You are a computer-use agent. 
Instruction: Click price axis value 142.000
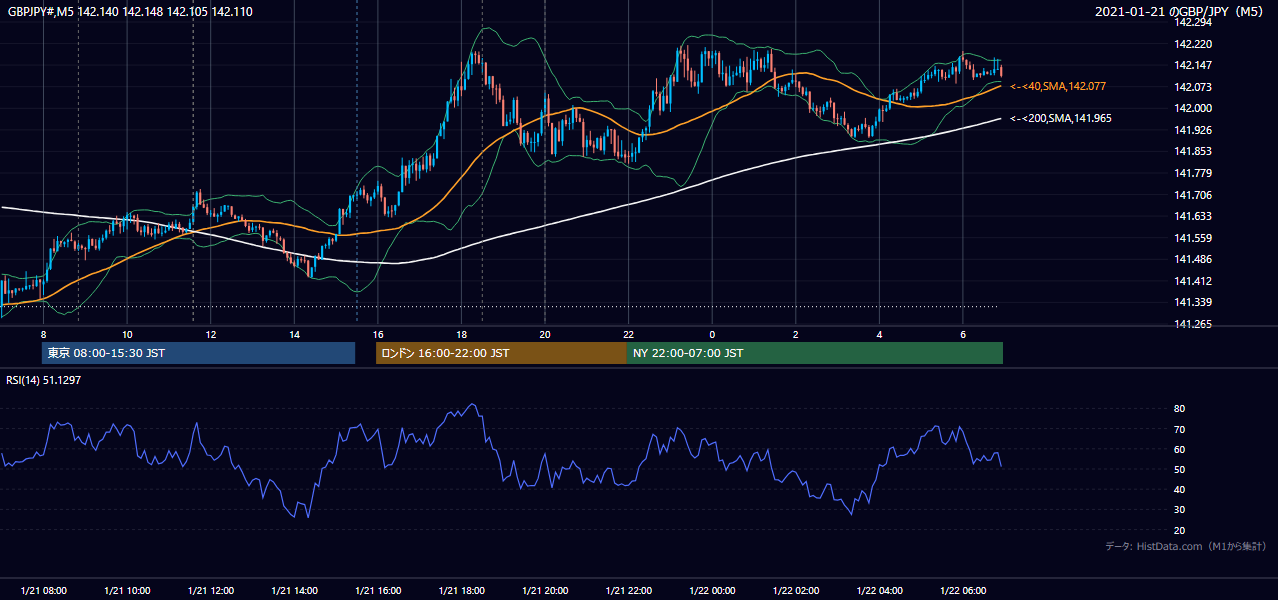[x=1193, y=108]
